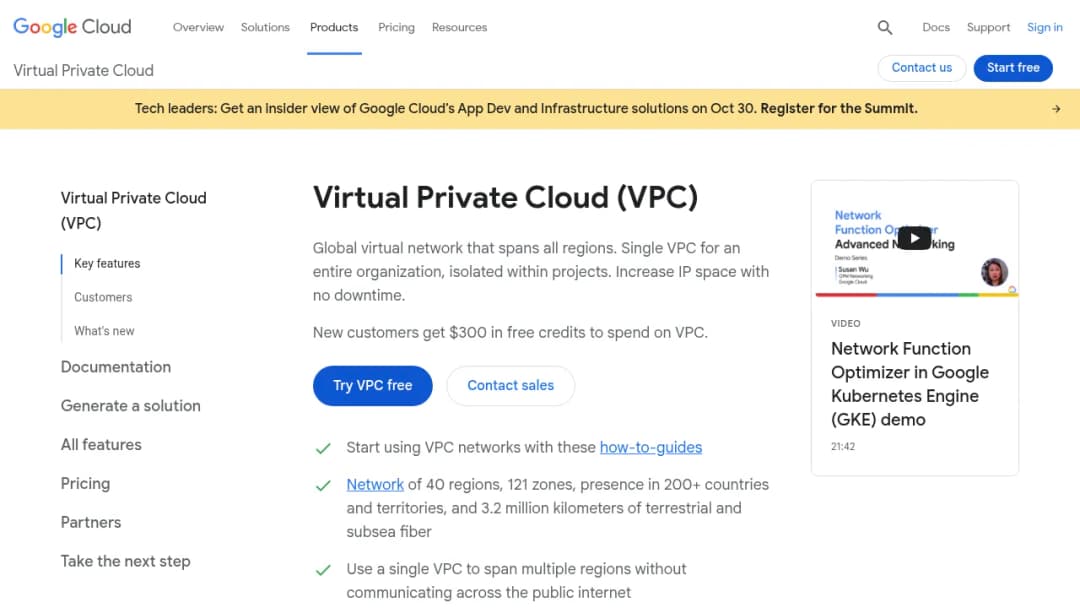This screenshot has width=1080, height=608.
Task: Select What's new in the sidebar
Action: click(x=104, y=331)
